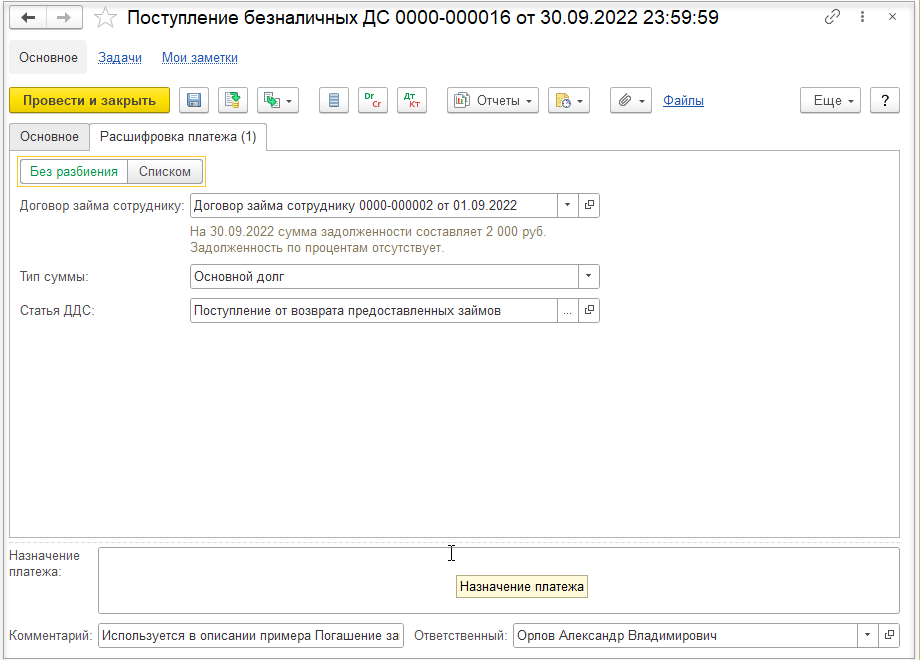The width and height of the screenshot is (920, 660).
Task: Open the Еще menu button
Action: coord(830,100)
